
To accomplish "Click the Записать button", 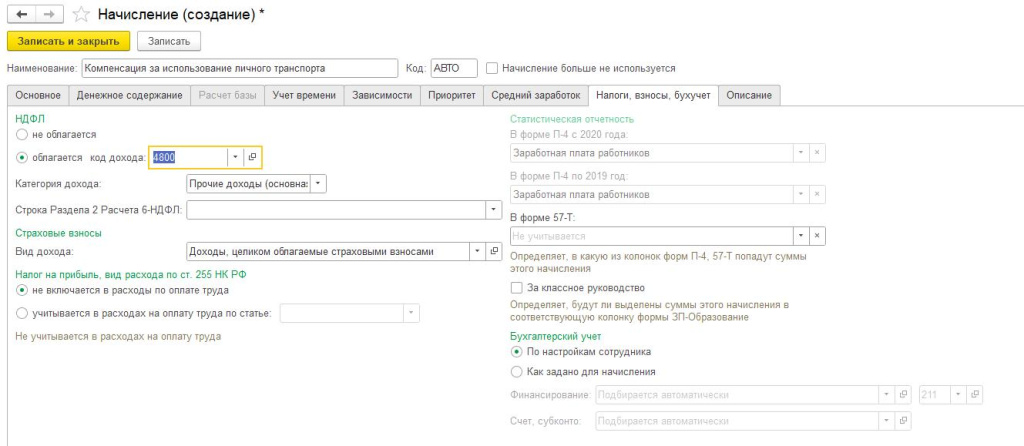I will coord(169,41).
